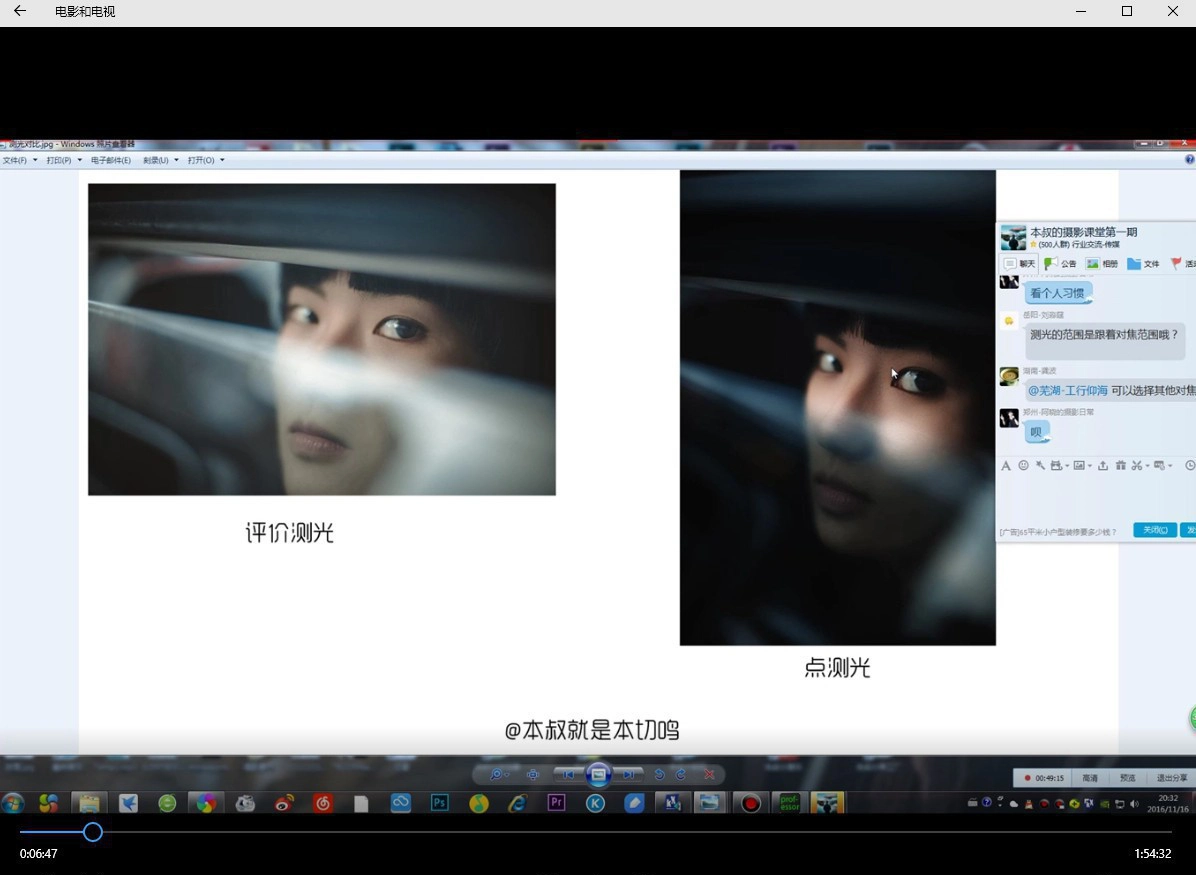Click the Windows Start orb
The width and height of the screenshot is (1196, 875).
[x=13, y=803]
